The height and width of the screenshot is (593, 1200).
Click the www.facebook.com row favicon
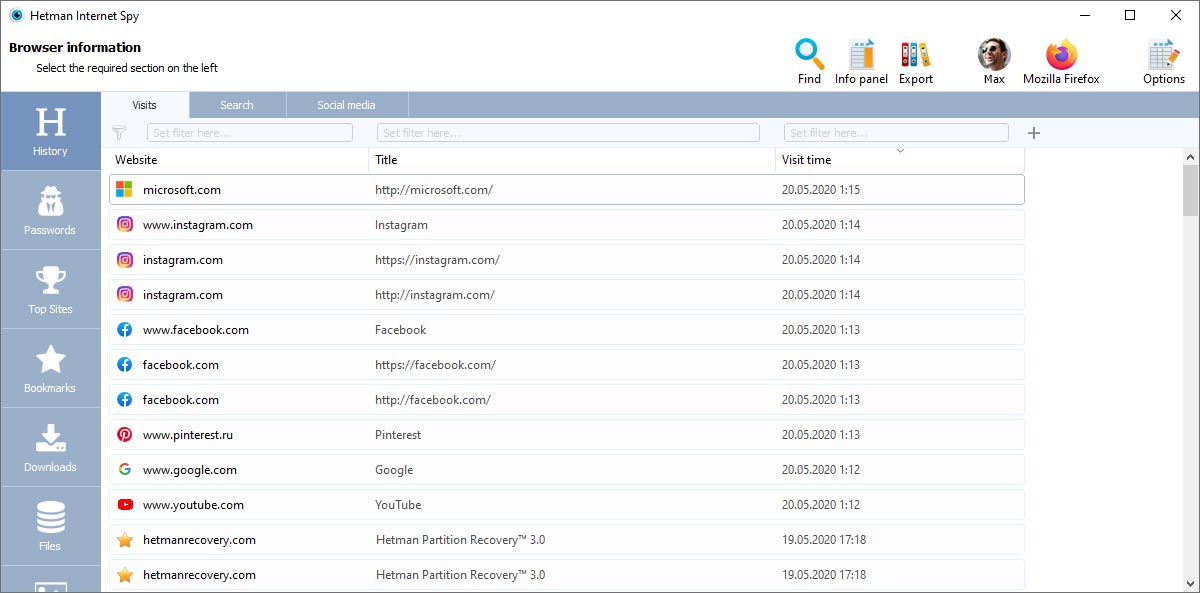(x=124, y=330)
